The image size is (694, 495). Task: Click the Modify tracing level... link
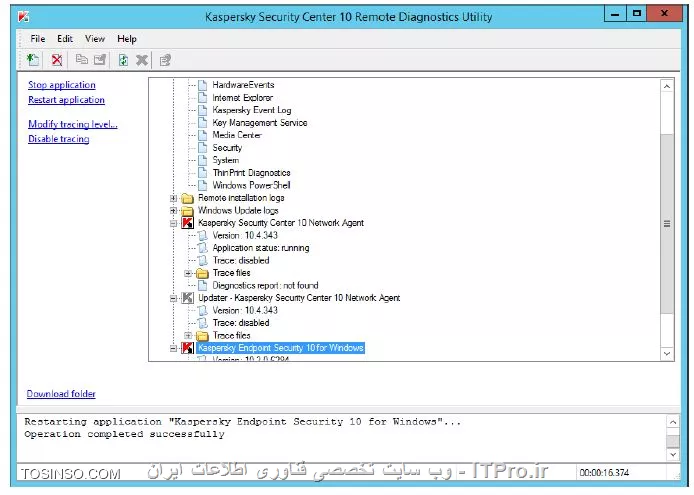73,124
